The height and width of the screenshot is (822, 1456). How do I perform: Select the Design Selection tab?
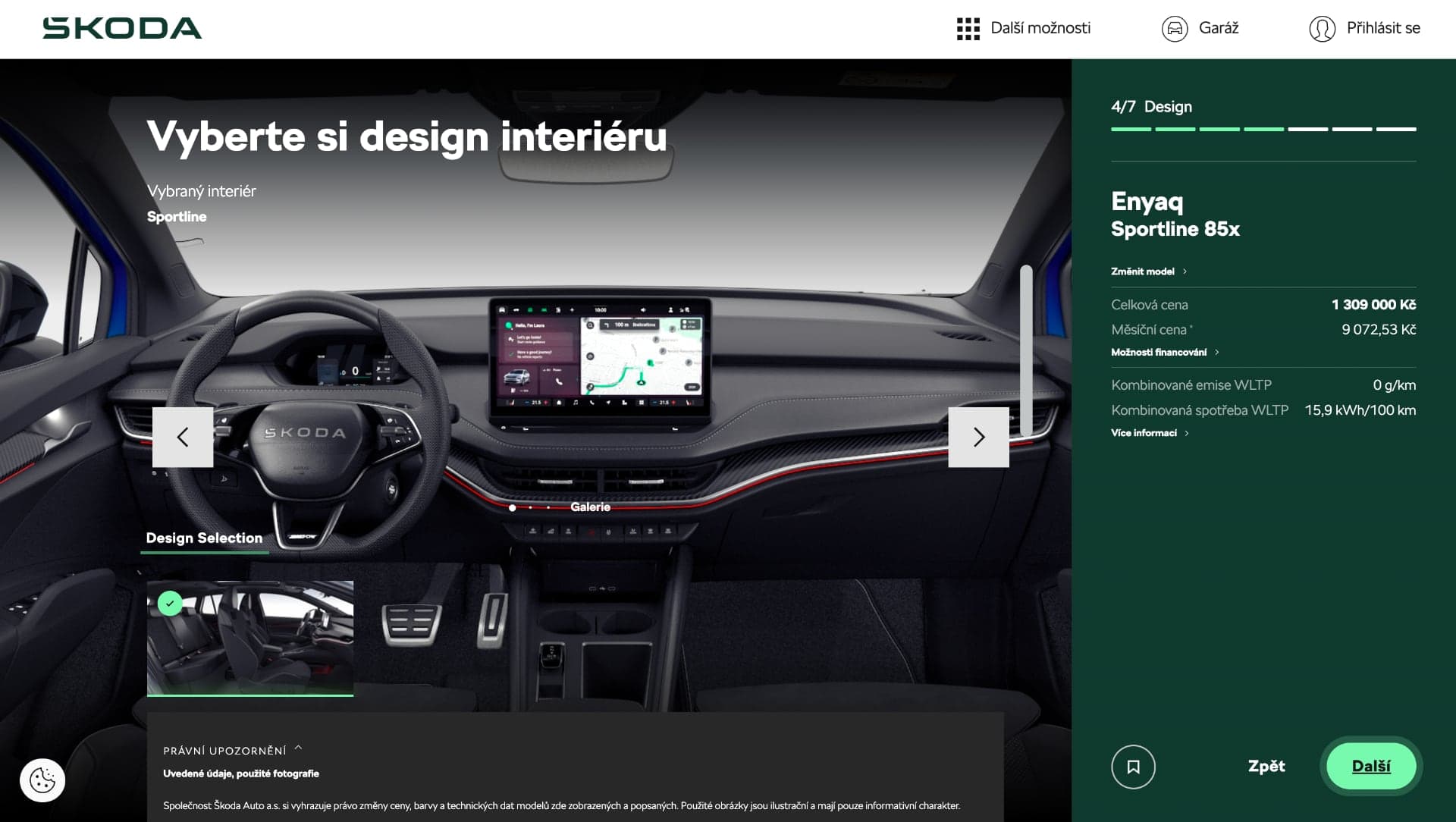click(204, 538)
